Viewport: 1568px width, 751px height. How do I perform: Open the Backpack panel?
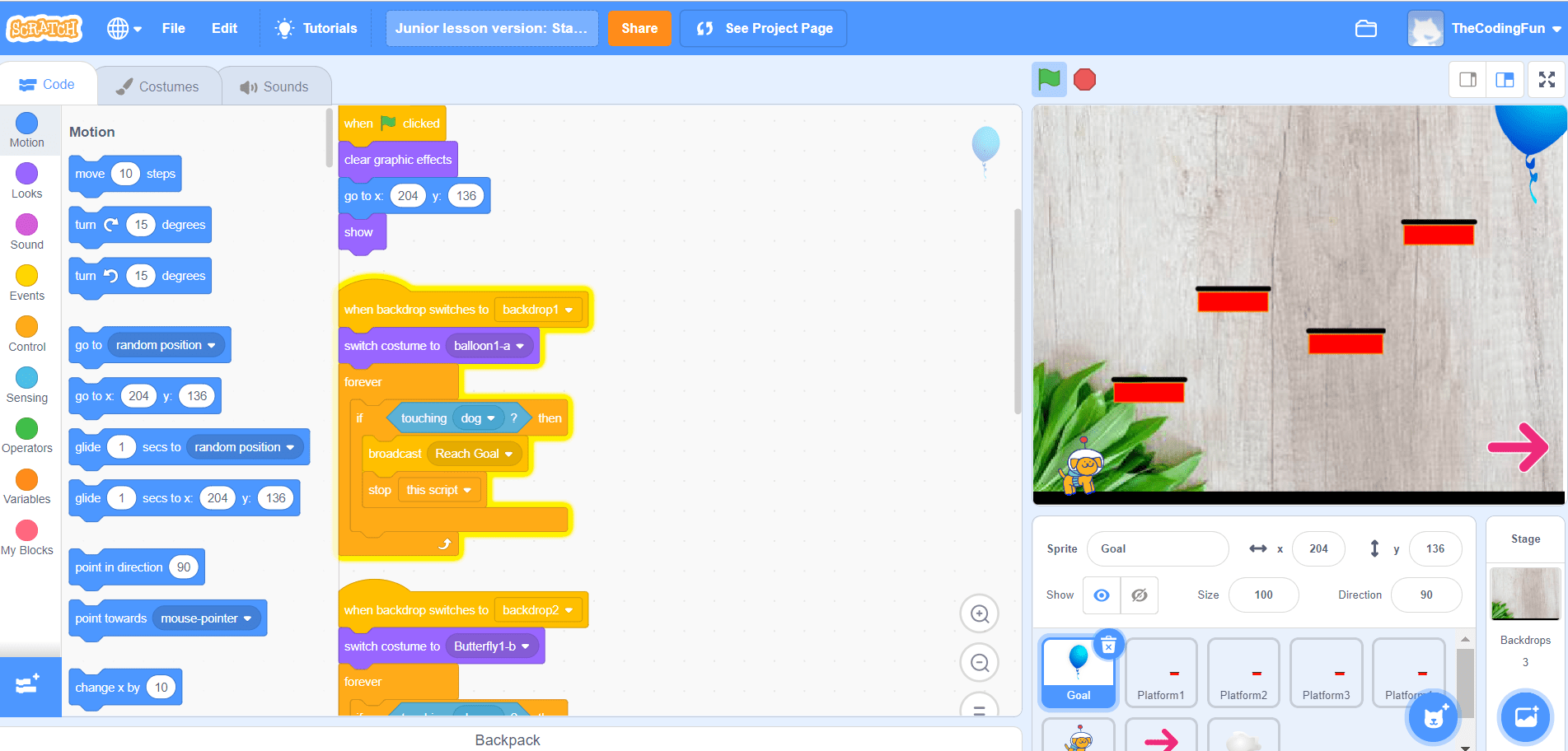coord(508,739)
